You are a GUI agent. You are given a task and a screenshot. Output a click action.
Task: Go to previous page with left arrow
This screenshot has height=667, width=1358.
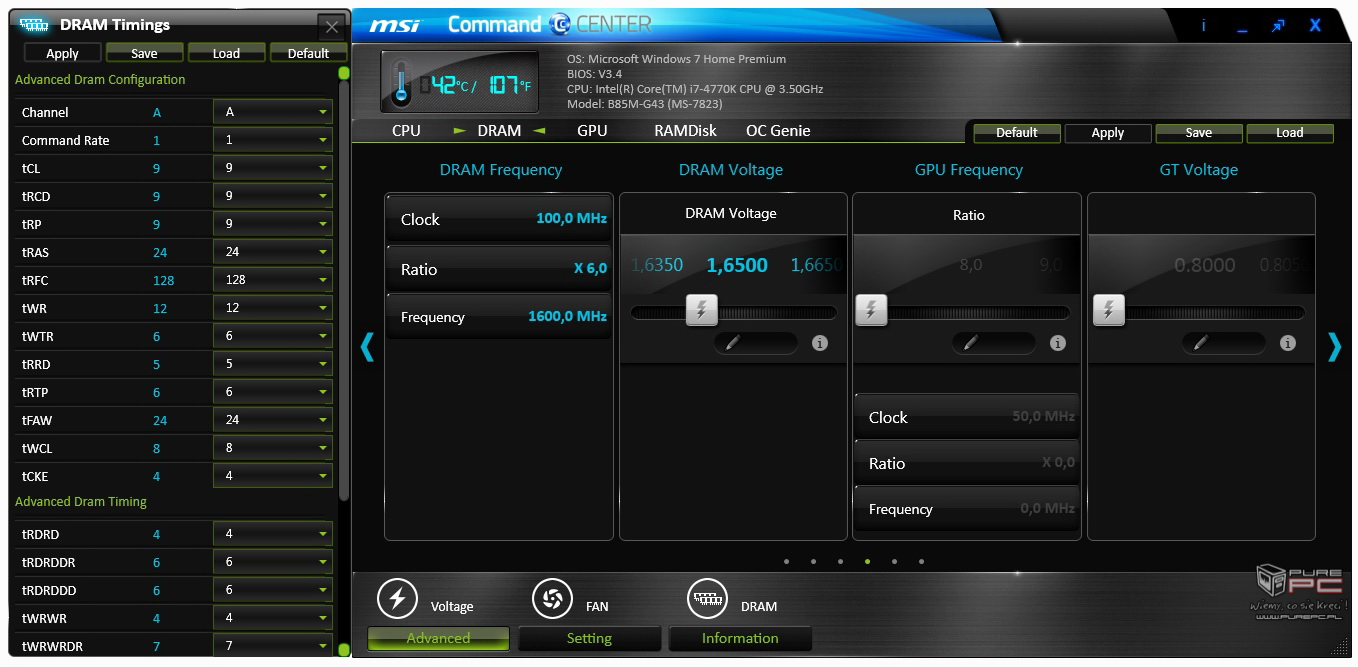(367, 347)
